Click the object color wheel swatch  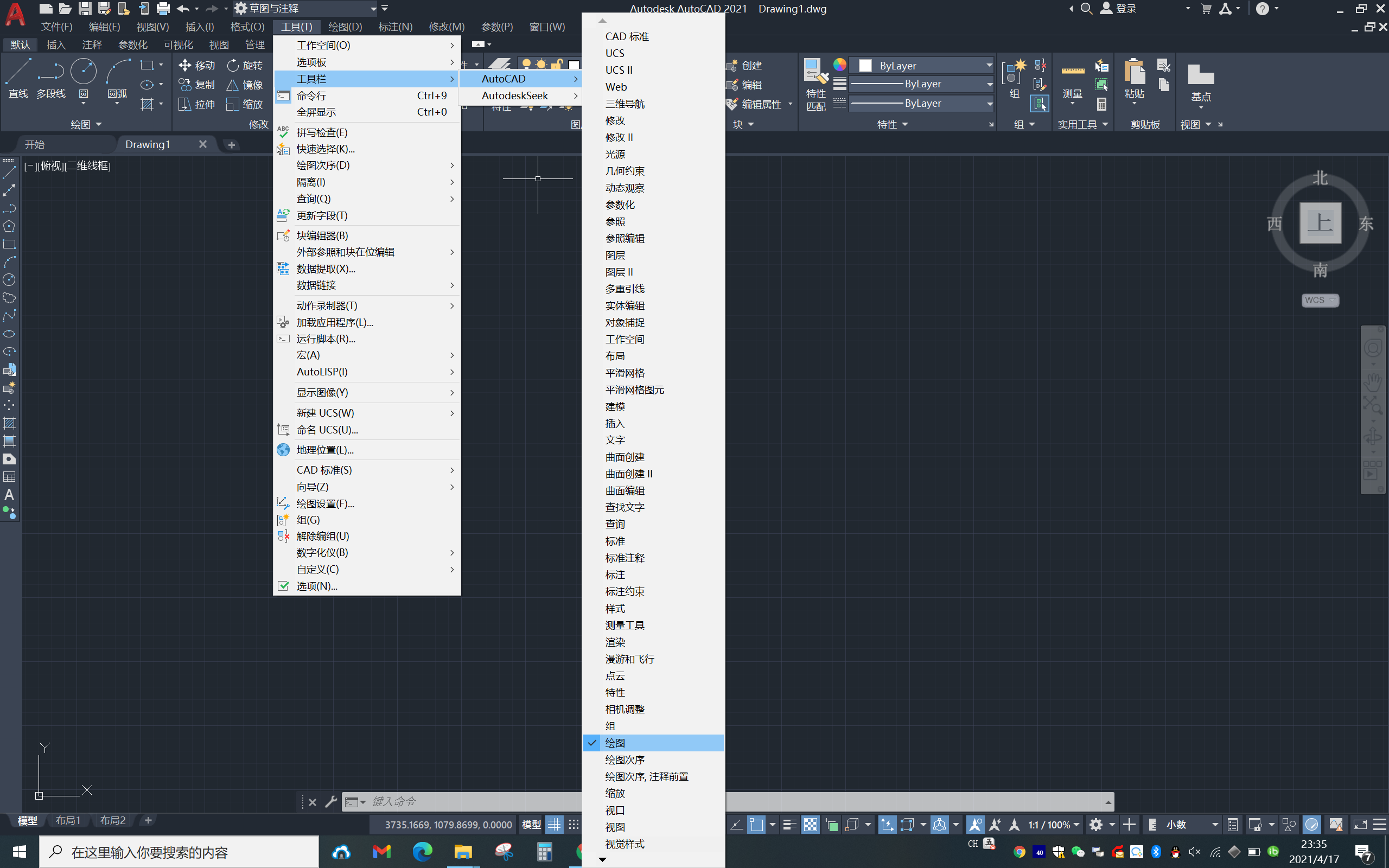pyautogui.click(x=840, y=65)
